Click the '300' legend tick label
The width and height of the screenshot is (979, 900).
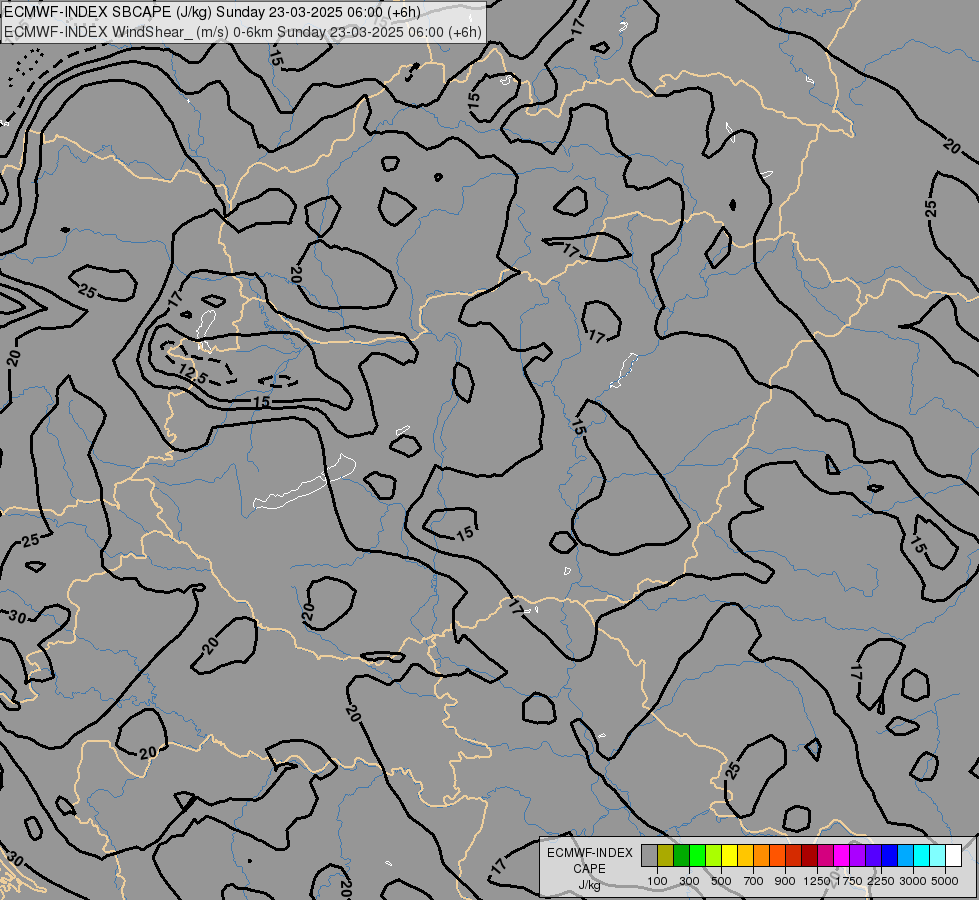pyautogui.click(x=689, y=881)
